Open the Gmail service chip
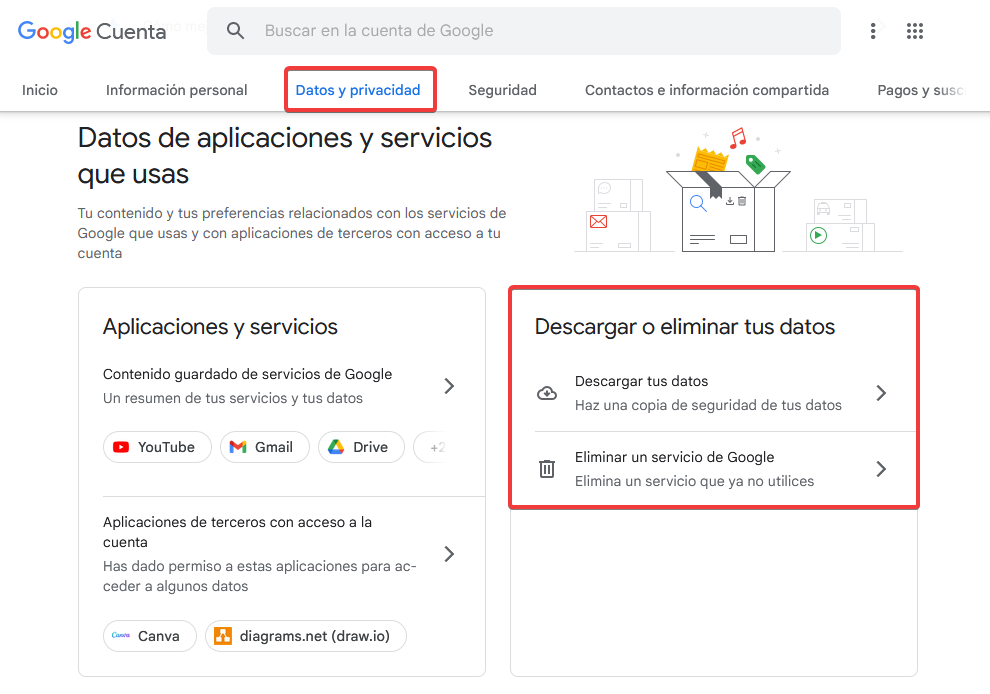The height and width of the screenshot is (694, 990). 263,447
